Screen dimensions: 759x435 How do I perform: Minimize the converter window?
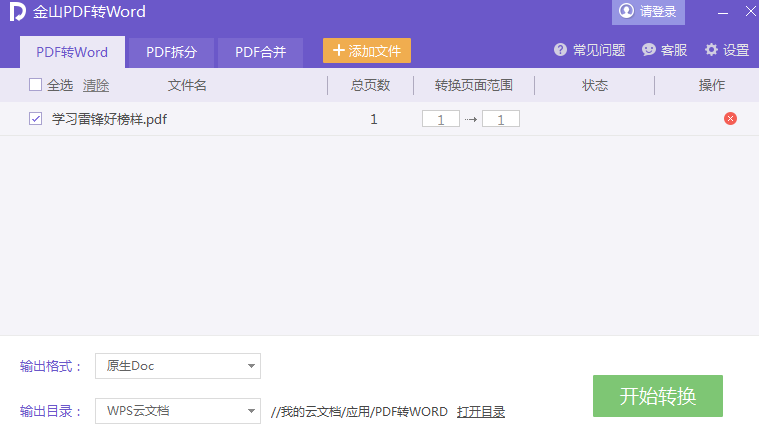click(722, 13)
